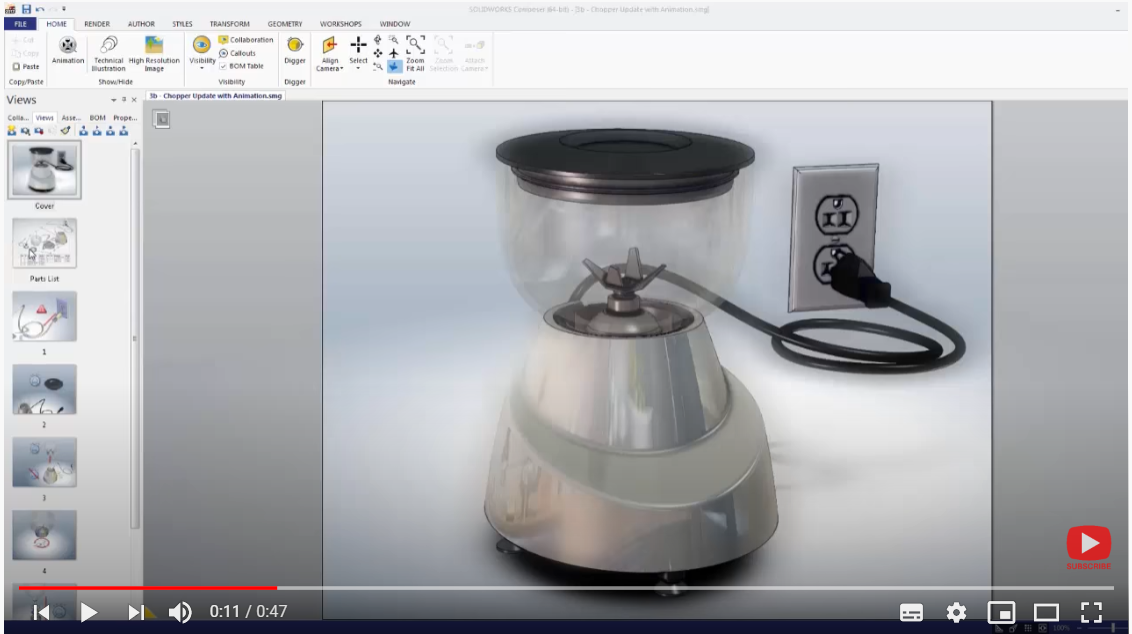The width and height of the screenshot is (1132, 634).
Task: Open the FILE menu
Action: point(20,24)
